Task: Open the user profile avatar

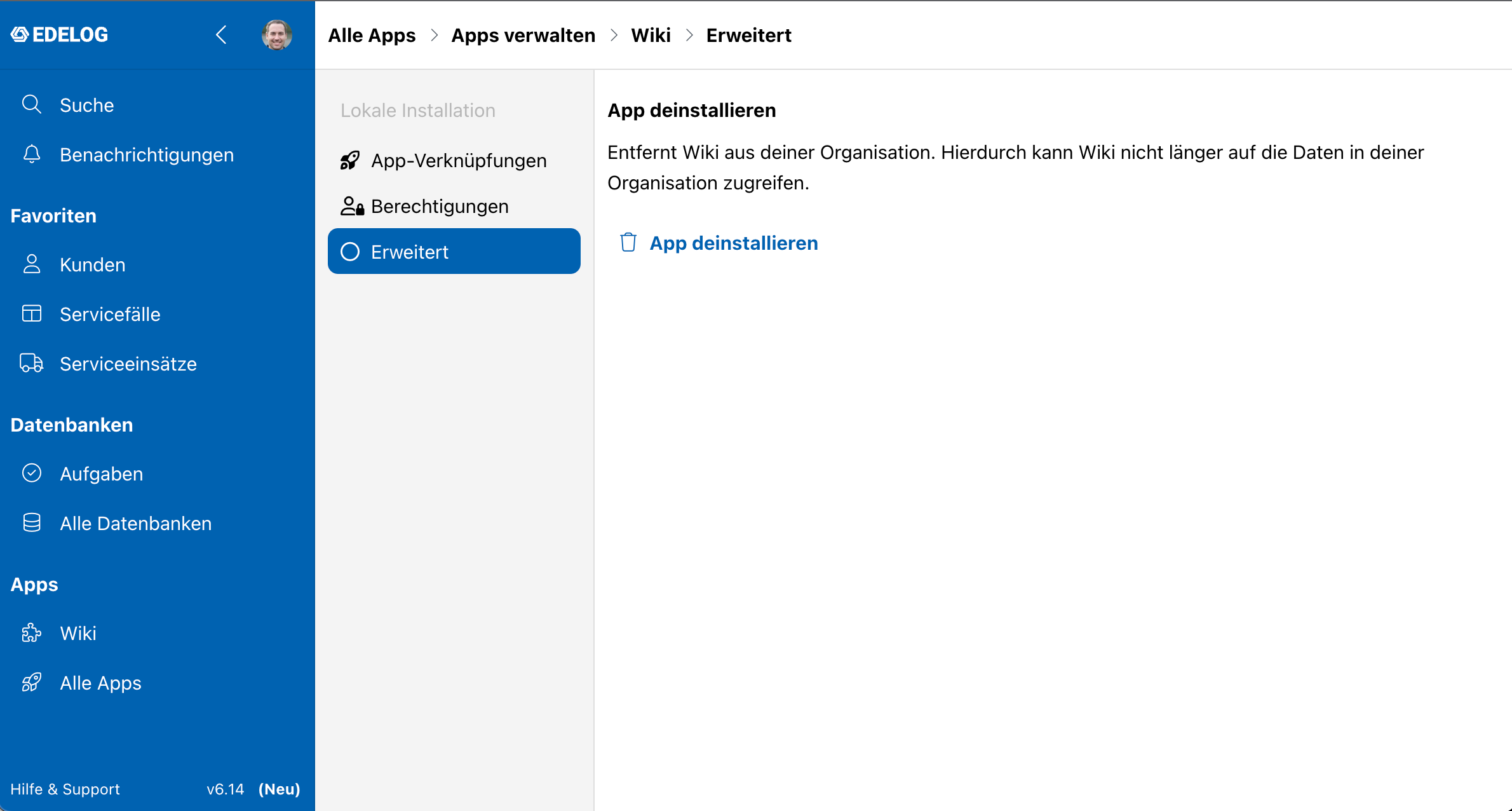Action: point(276,34)
